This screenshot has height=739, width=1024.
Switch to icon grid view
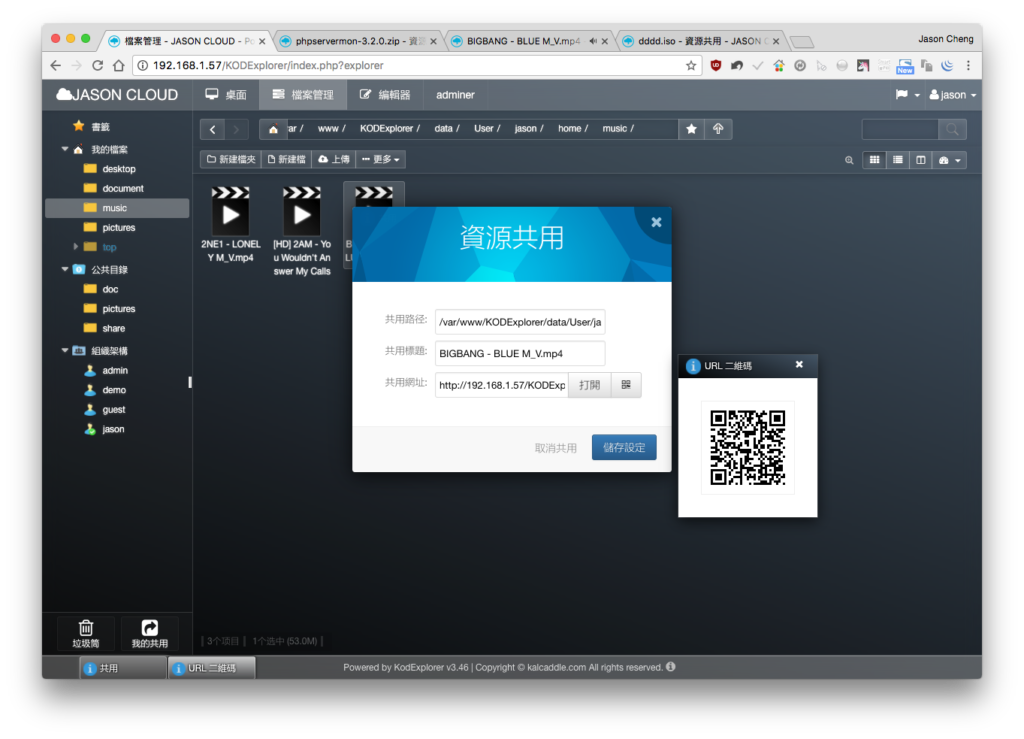click(874, 160)
